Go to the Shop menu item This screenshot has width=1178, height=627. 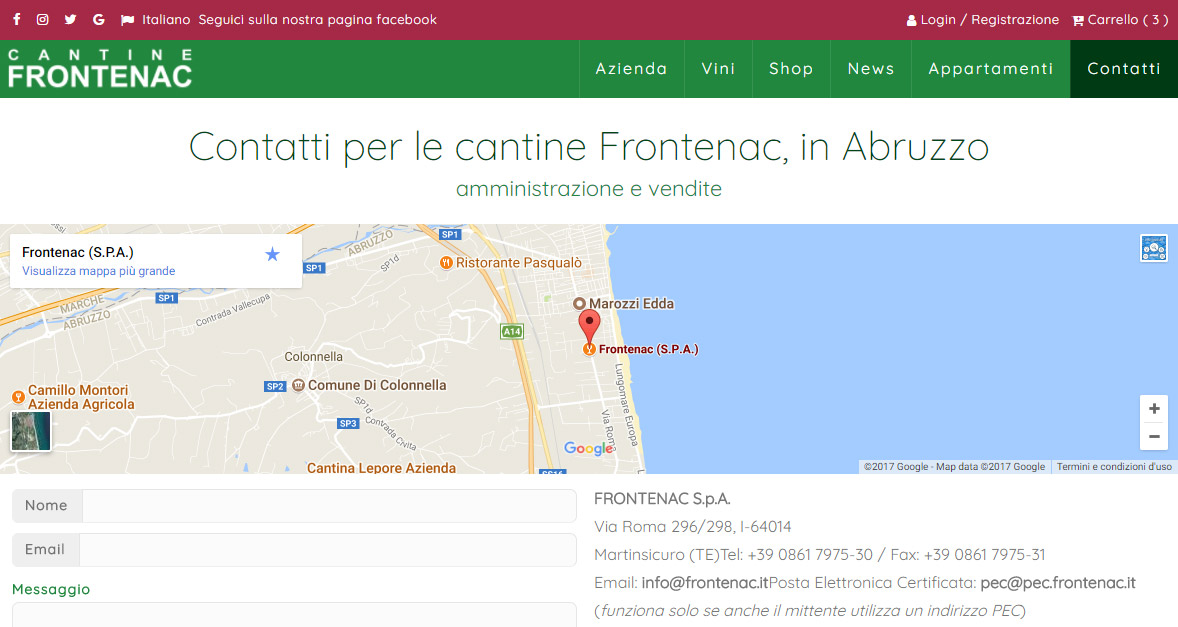[791, 69]
